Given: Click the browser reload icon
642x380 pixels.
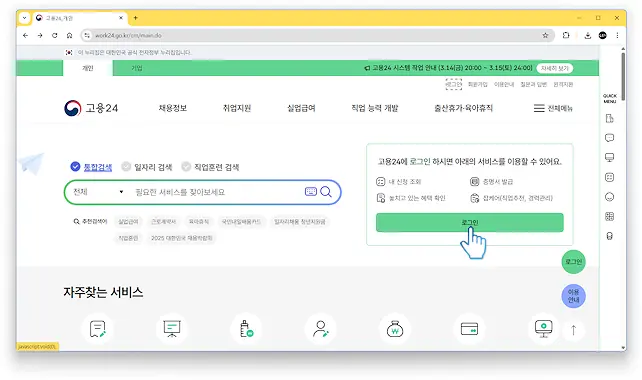Looking at the screenshot, I should coord(54,36).
